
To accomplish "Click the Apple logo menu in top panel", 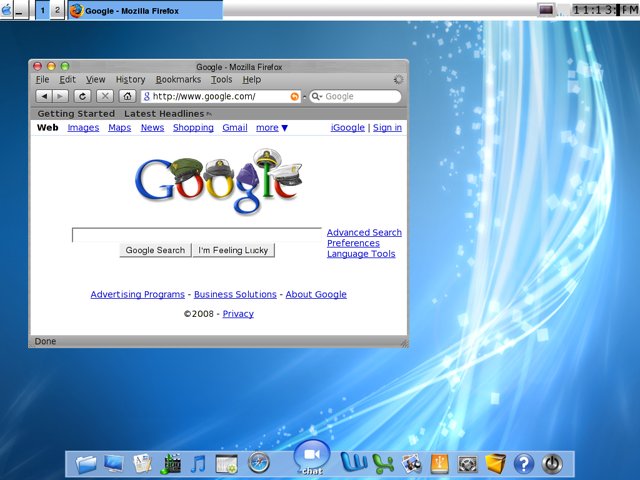I will click(6, 9).
